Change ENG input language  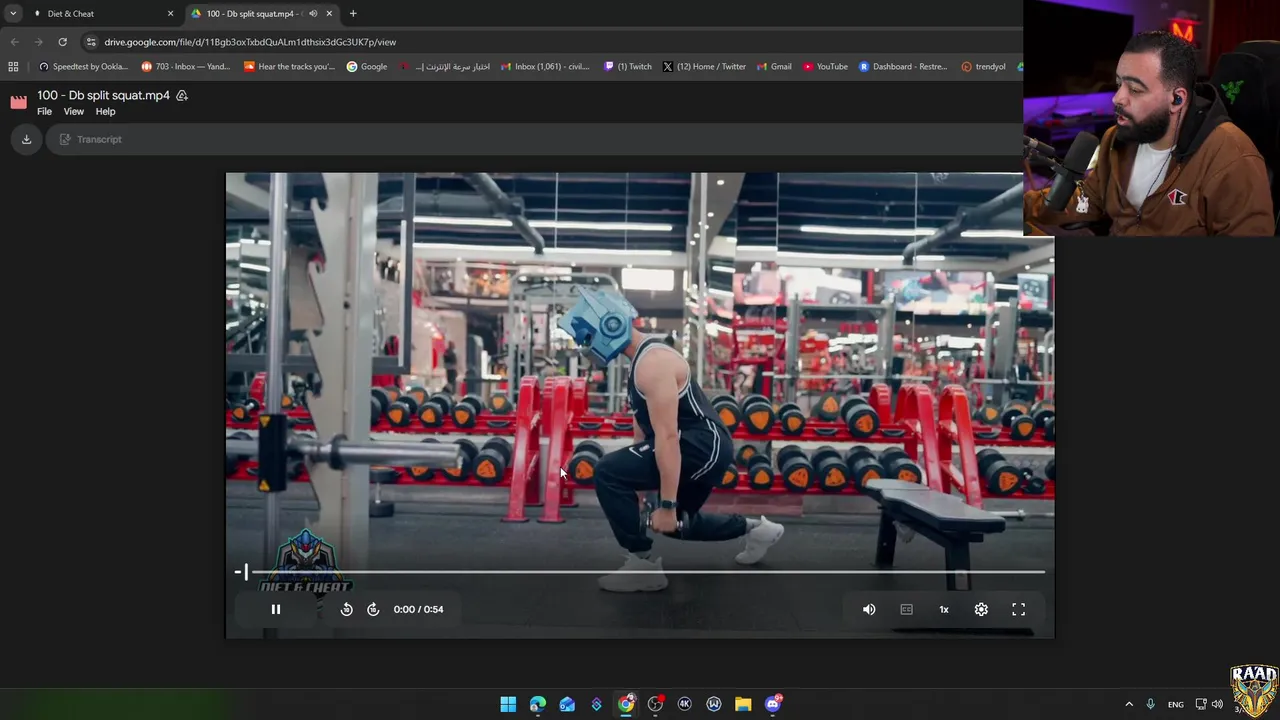(1176, 704)
